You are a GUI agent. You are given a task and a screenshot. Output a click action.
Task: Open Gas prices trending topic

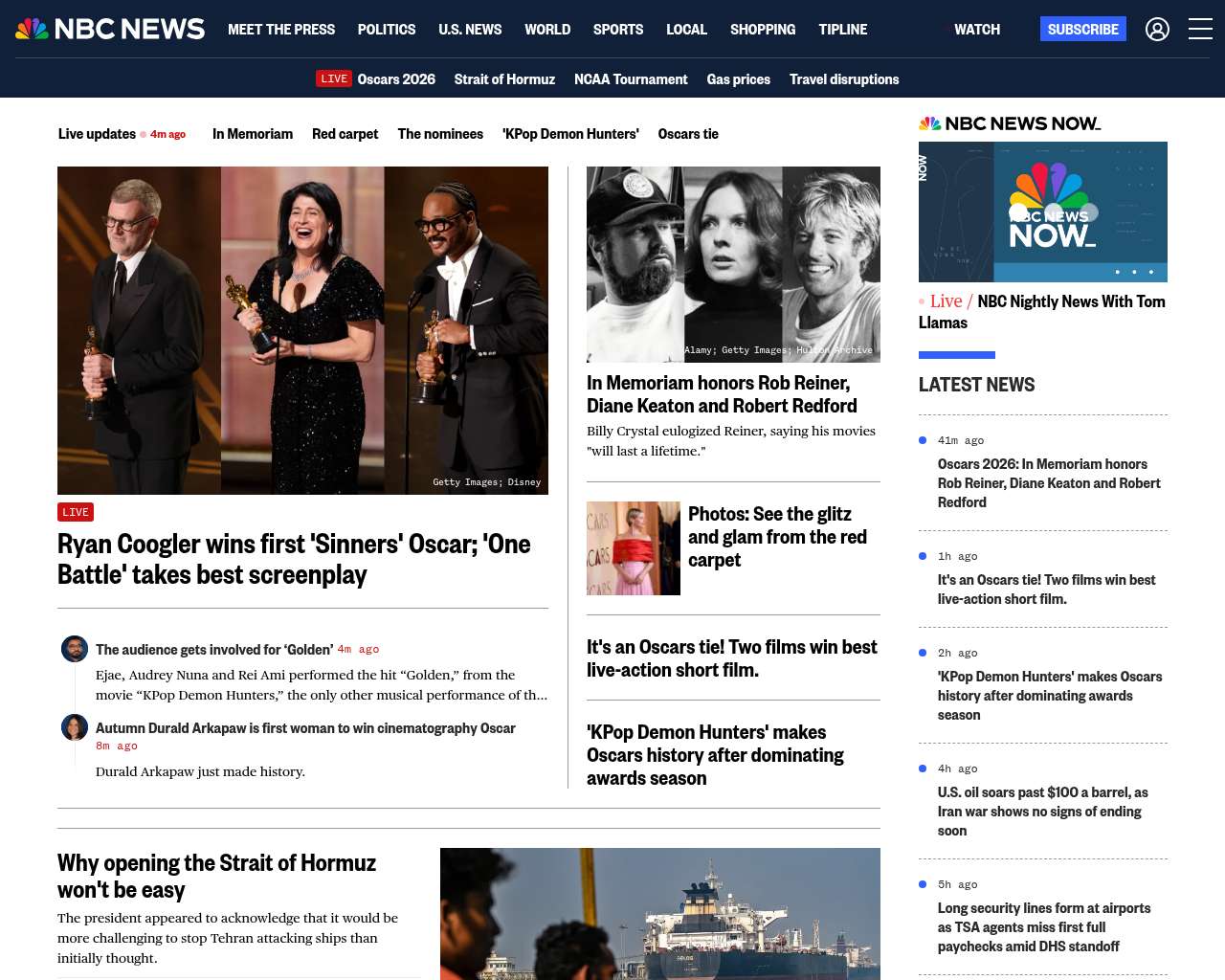[739, 79]
